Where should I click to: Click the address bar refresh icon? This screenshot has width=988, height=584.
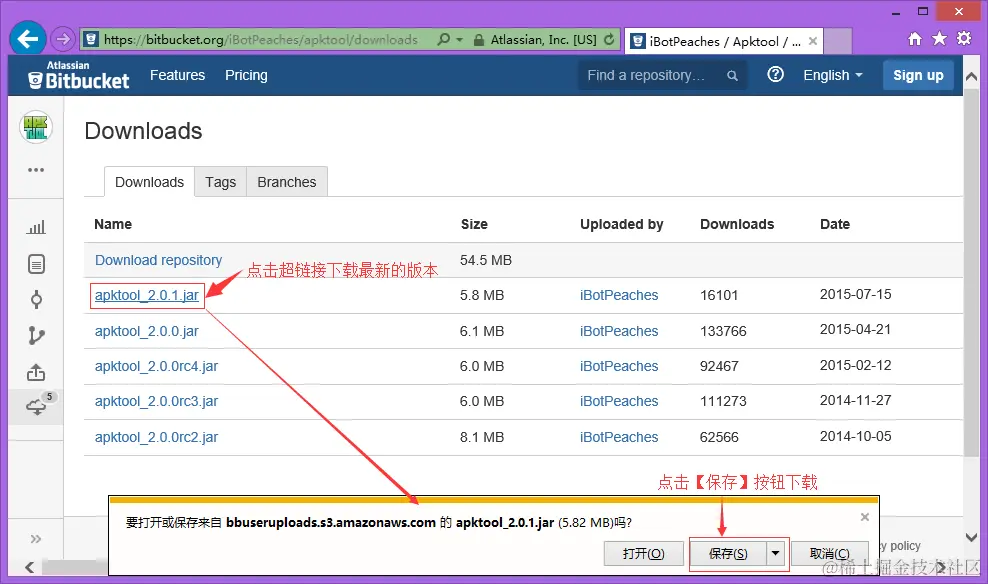coord(609,40)
